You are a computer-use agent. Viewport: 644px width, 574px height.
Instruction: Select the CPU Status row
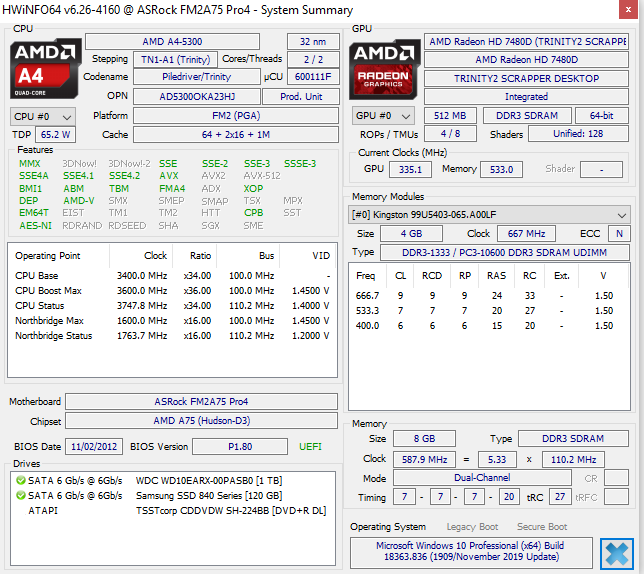(x=172, y=305)
